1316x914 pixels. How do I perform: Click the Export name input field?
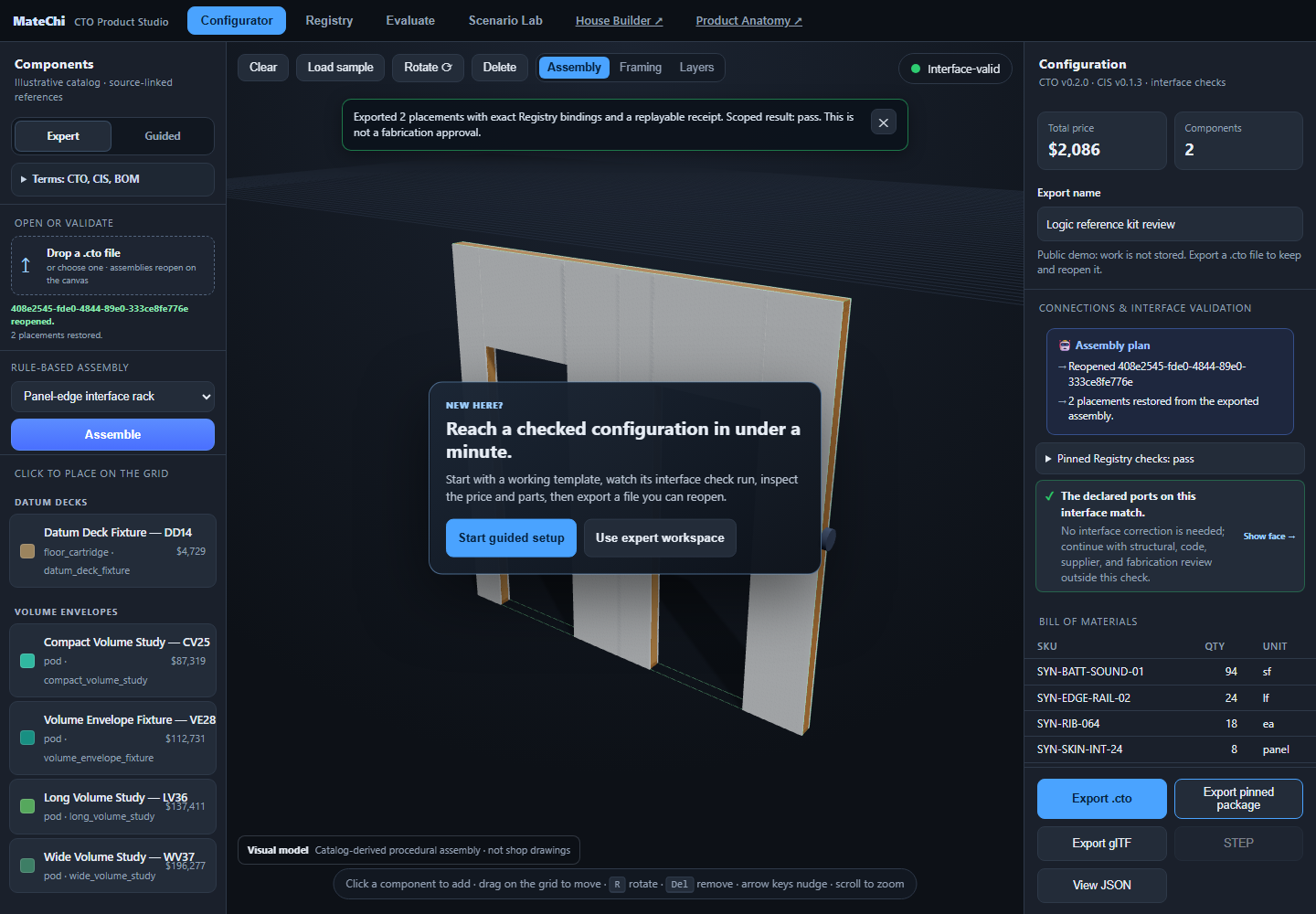1170,224
